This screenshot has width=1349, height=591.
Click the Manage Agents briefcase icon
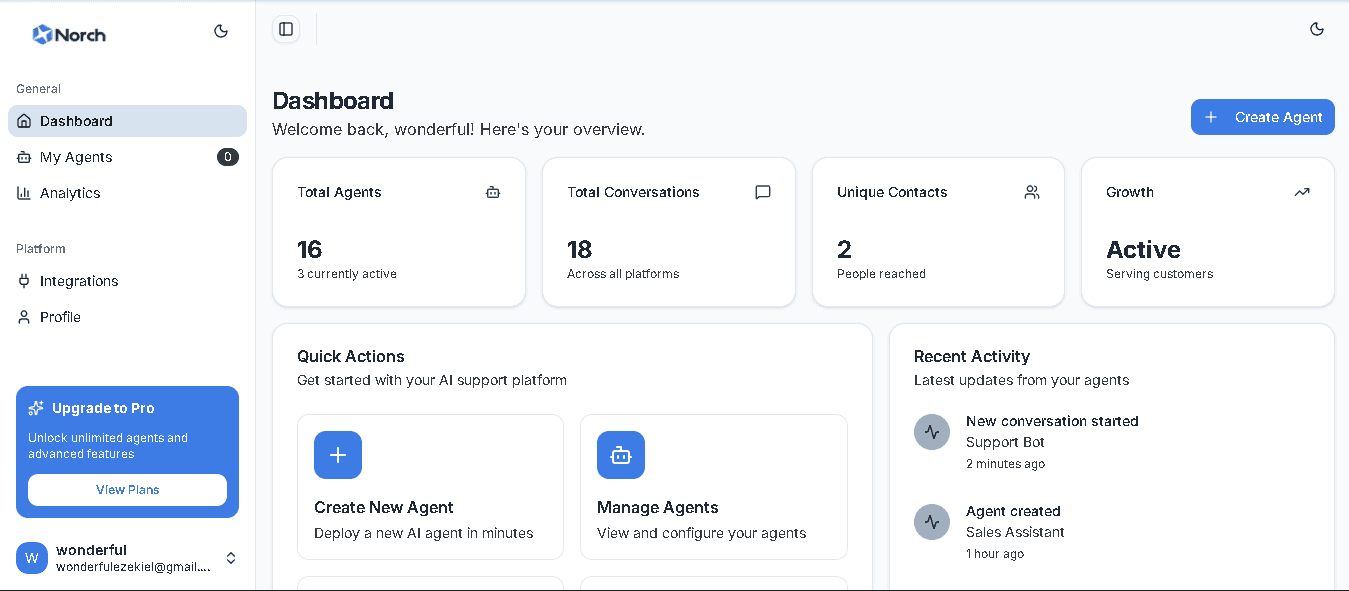tap(621, 455)
